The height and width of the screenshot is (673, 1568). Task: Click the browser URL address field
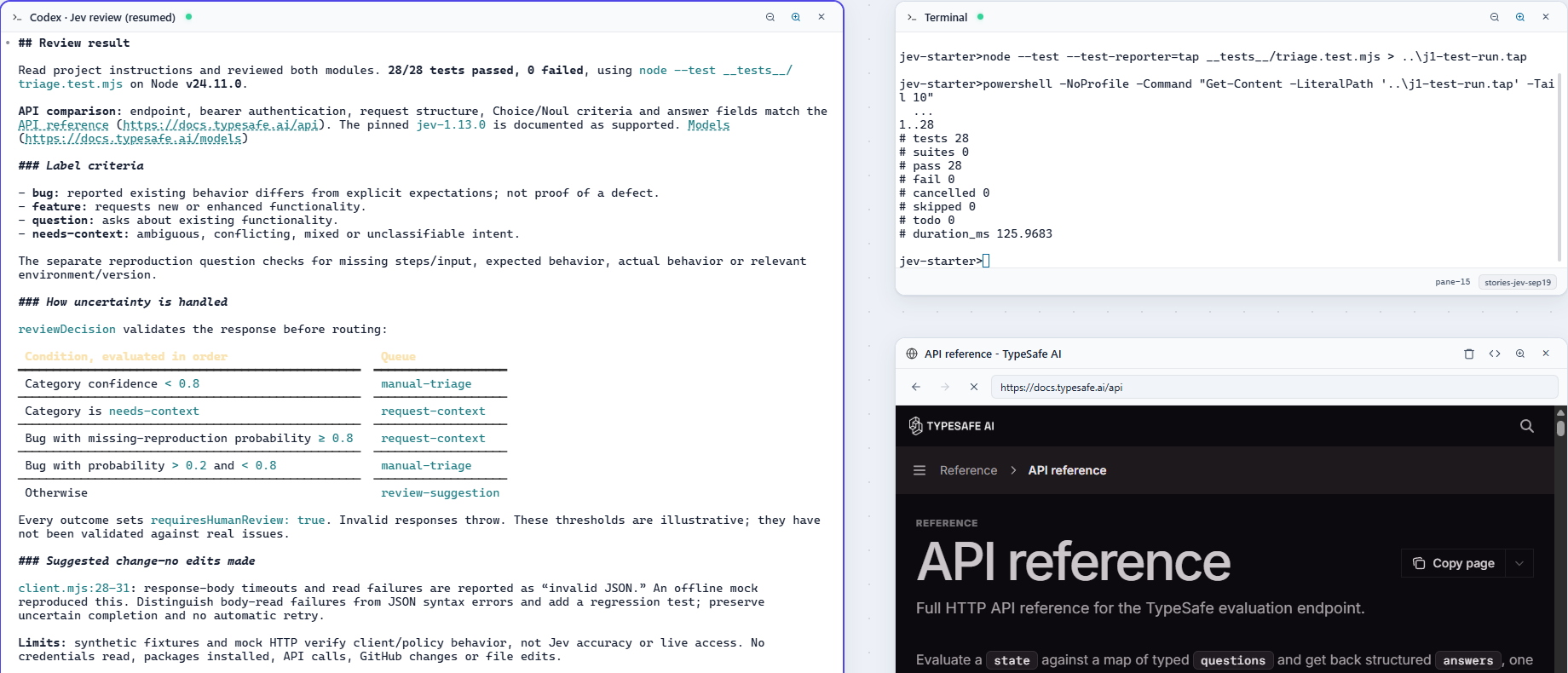pyautogui.click(x=1274, y=387)
